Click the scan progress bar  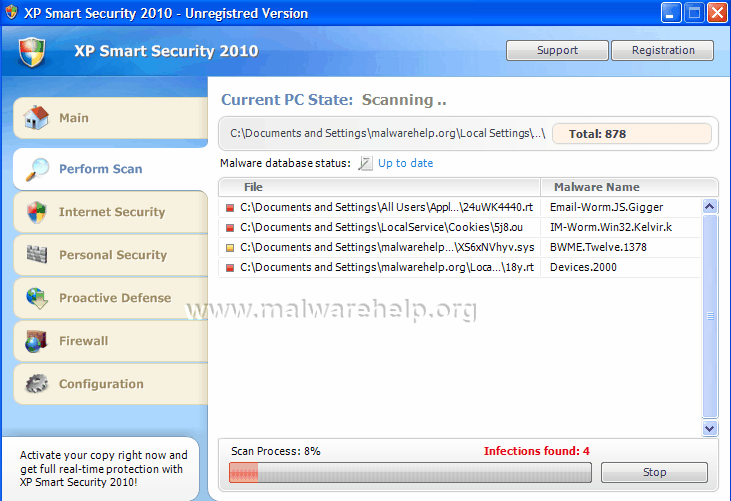pyautogui.click(x=410, y=473)
